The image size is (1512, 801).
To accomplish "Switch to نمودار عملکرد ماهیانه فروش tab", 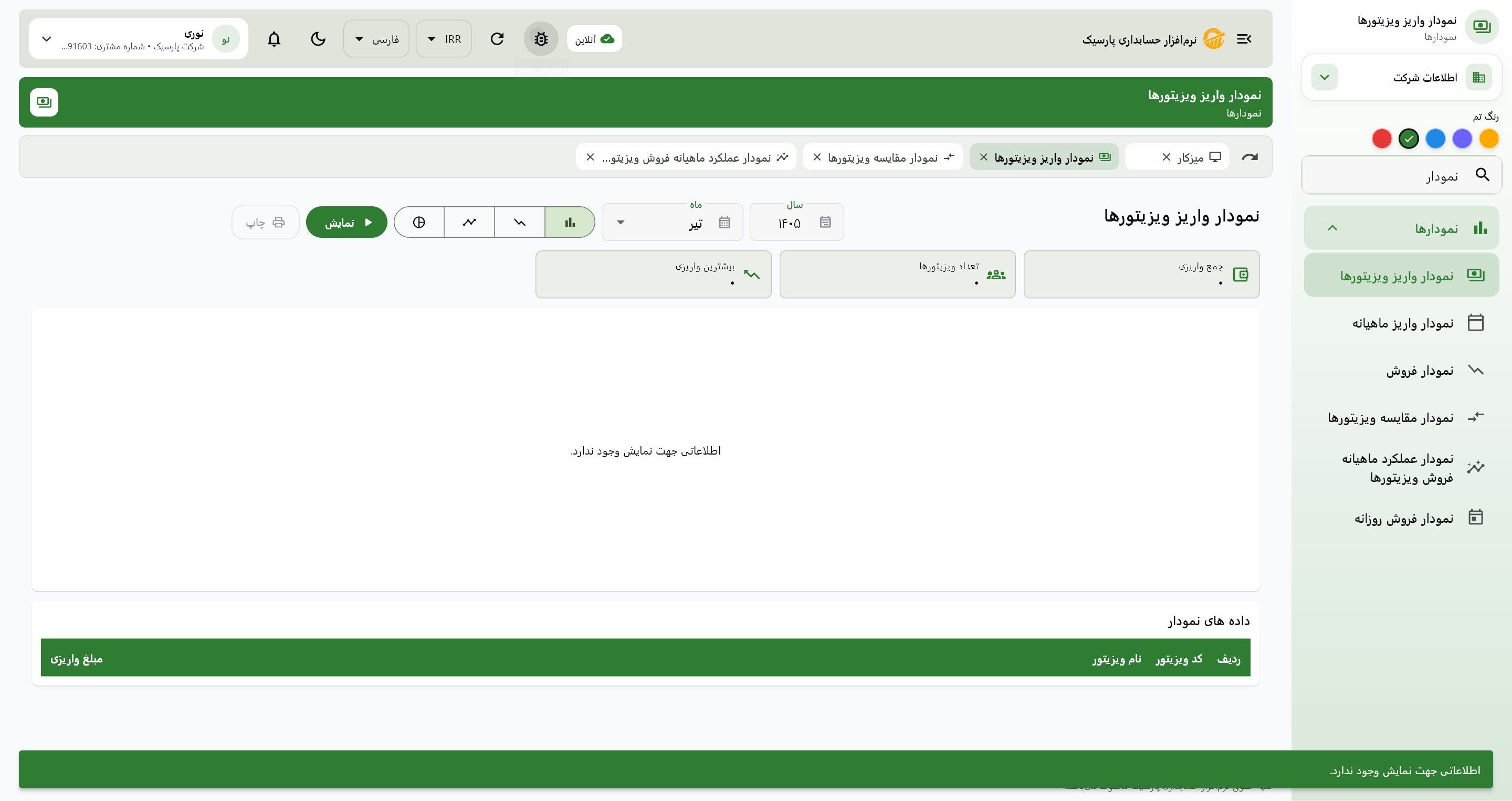I will [686, 157].
